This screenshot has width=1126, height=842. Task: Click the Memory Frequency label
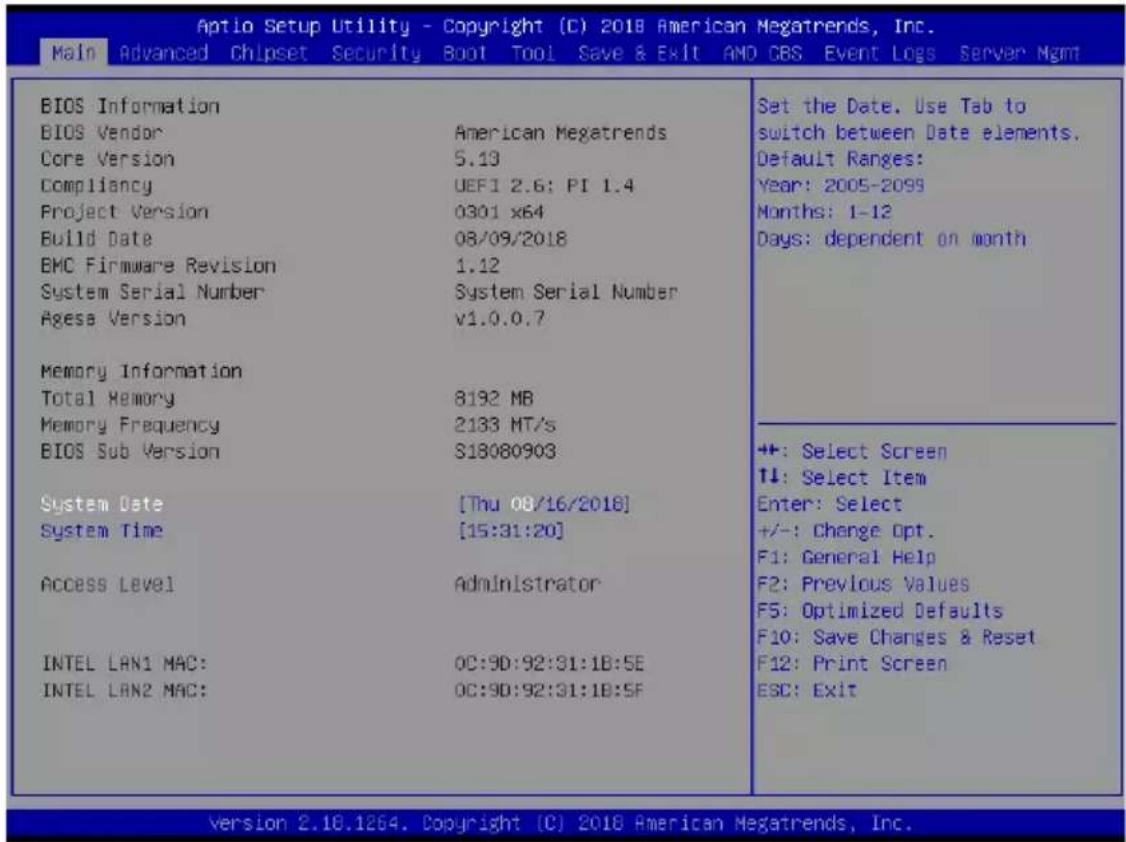pos(130,424)
